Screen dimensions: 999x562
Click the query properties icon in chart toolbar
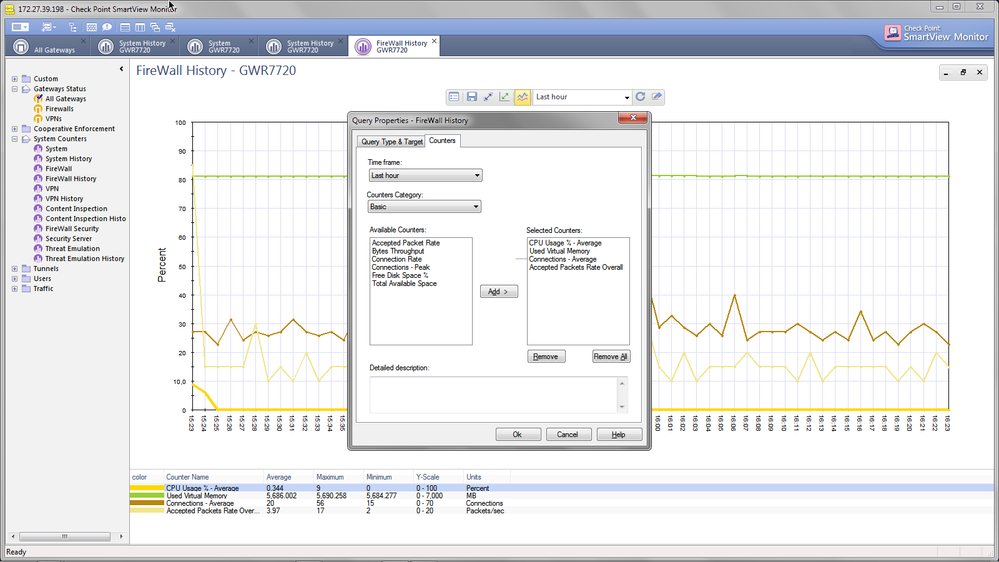tap(454, 97)
